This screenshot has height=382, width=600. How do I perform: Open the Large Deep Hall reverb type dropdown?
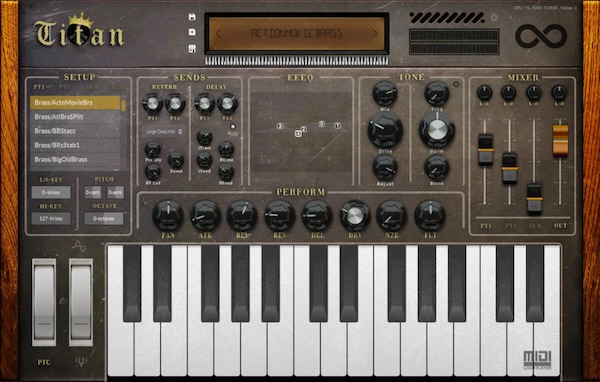pos(163,131)
